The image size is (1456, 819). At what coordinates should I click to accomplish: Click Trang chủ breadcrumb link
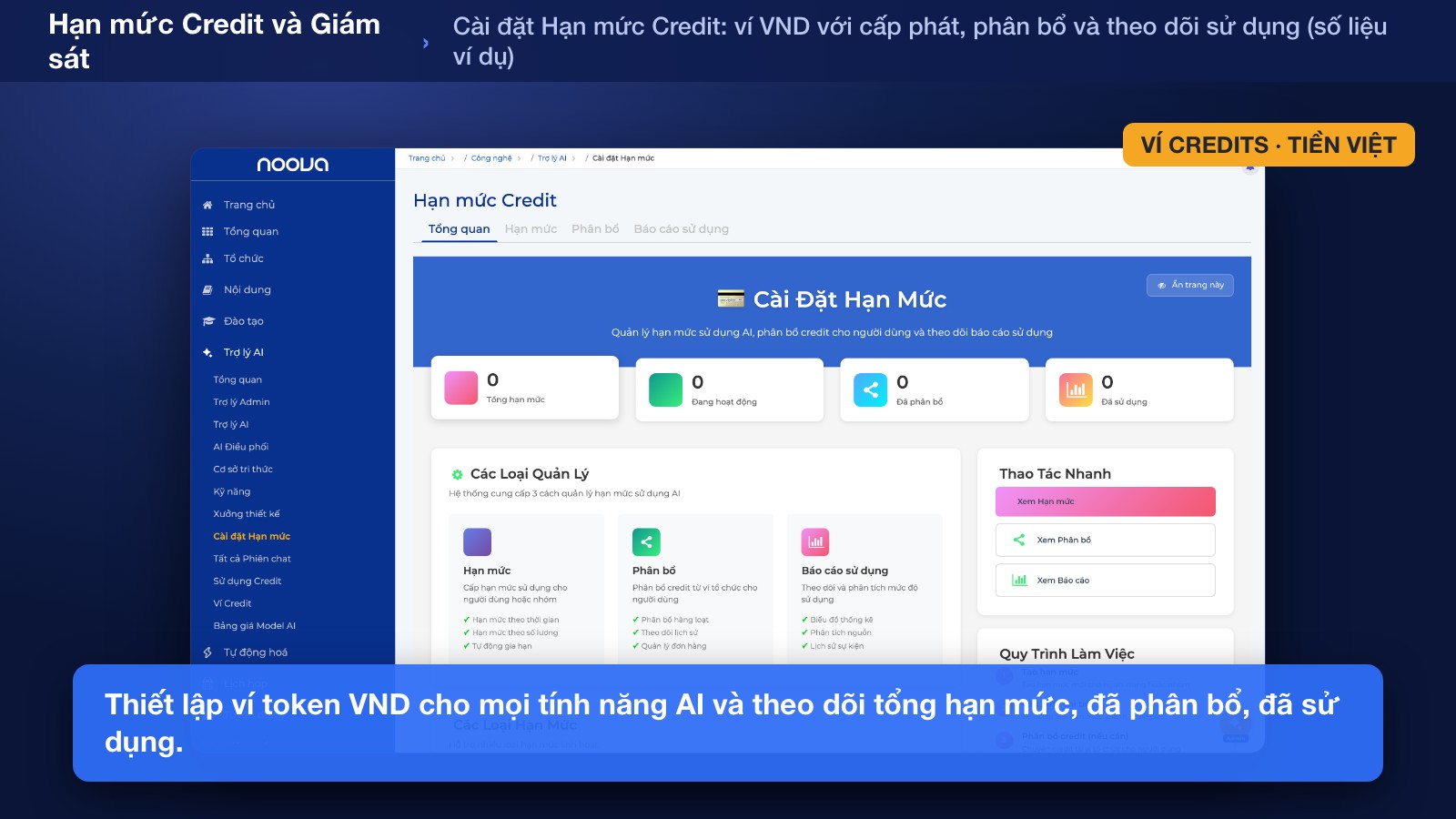point(427,158)
